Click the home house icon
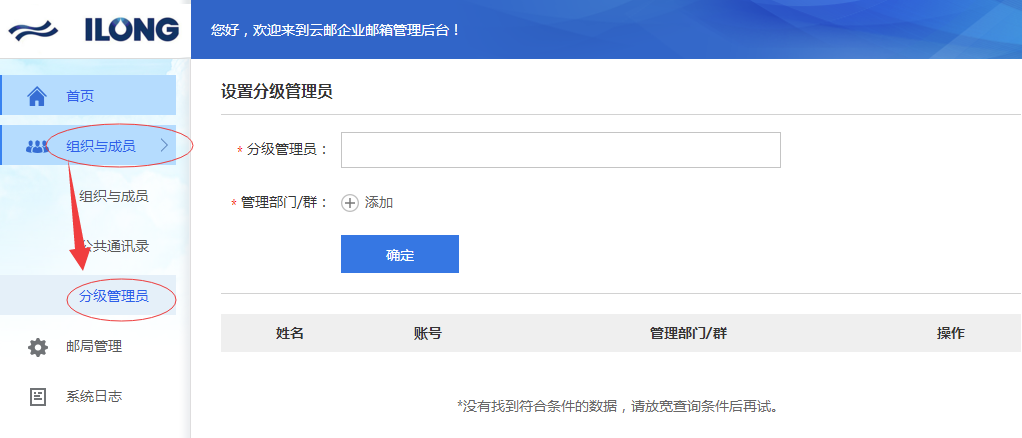Viewport: 1022px width, 438px height. click(37, 96)
